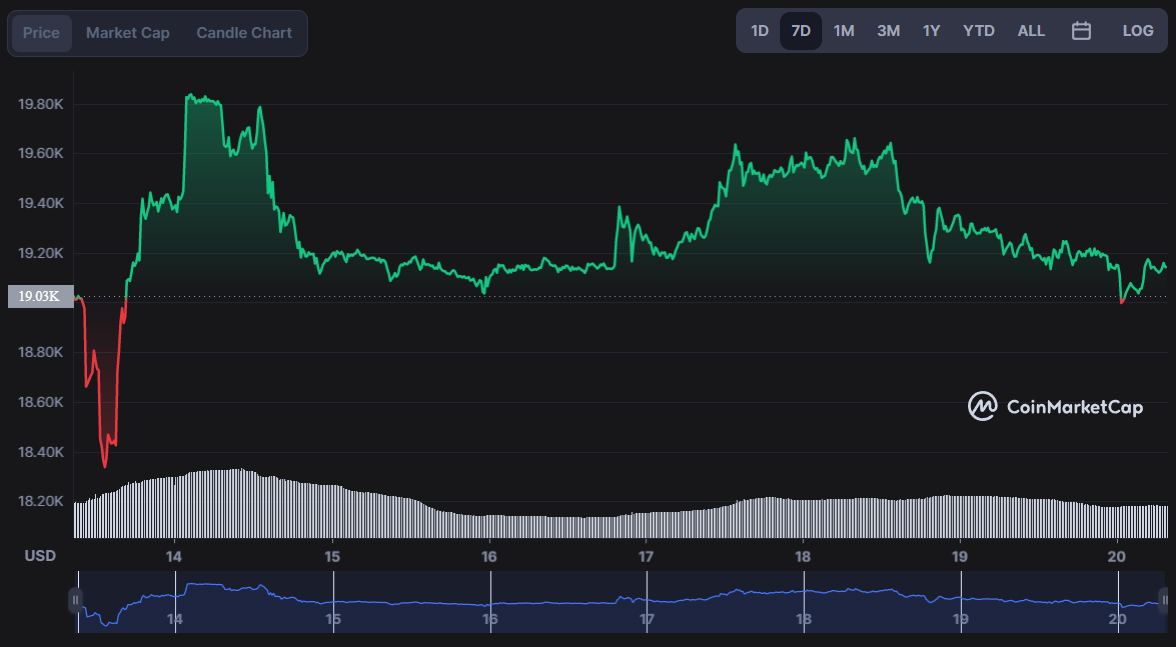Click the red price dip low point
The image size is (1176, 647).
point(105,466)
